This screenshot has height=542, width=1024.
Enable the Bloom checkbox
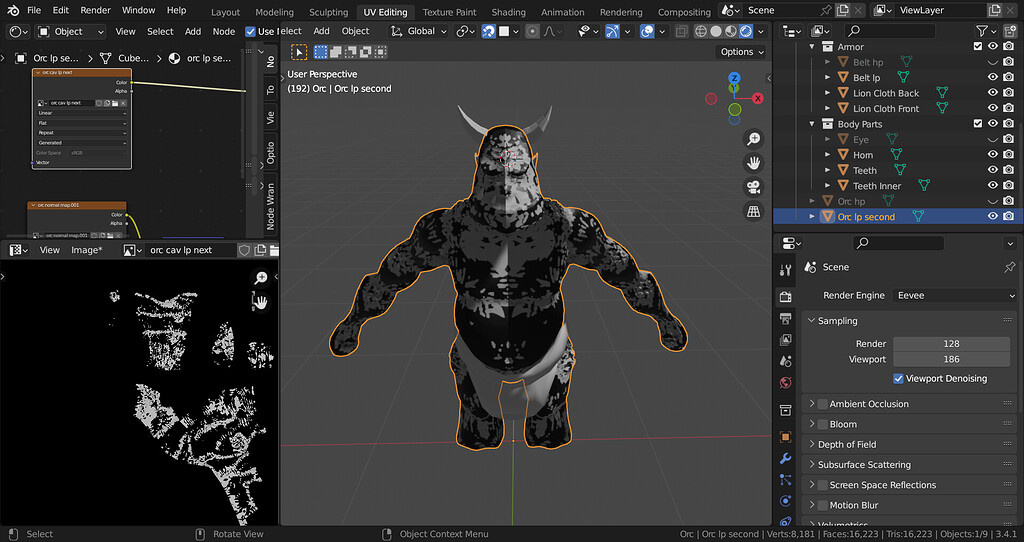click(x=823, y=424)
